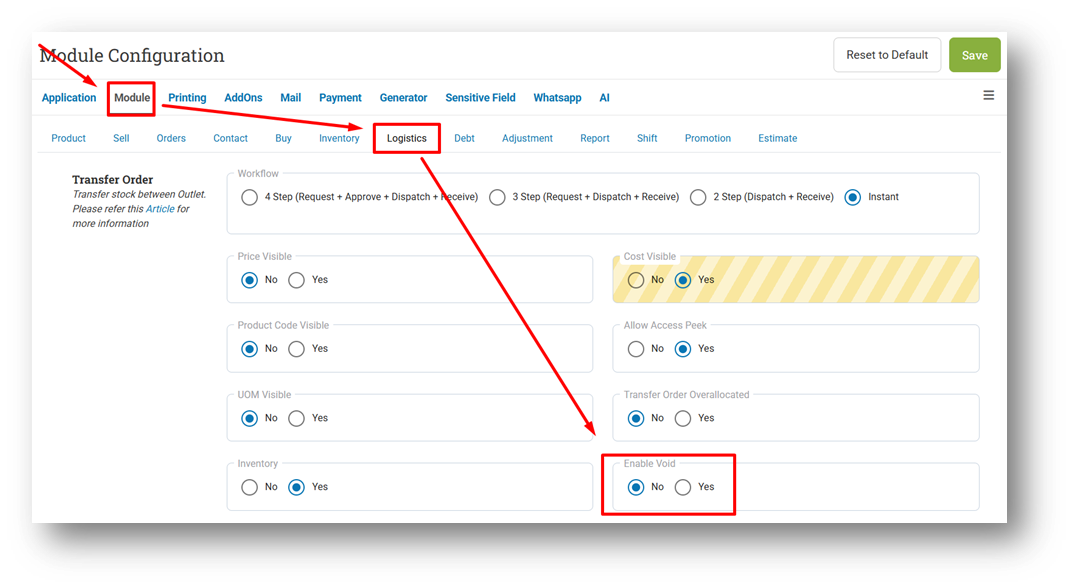Screen dimensions: 1072x588
Task: Go to the Adjustment sub-tab
Action: click(527, 138)
